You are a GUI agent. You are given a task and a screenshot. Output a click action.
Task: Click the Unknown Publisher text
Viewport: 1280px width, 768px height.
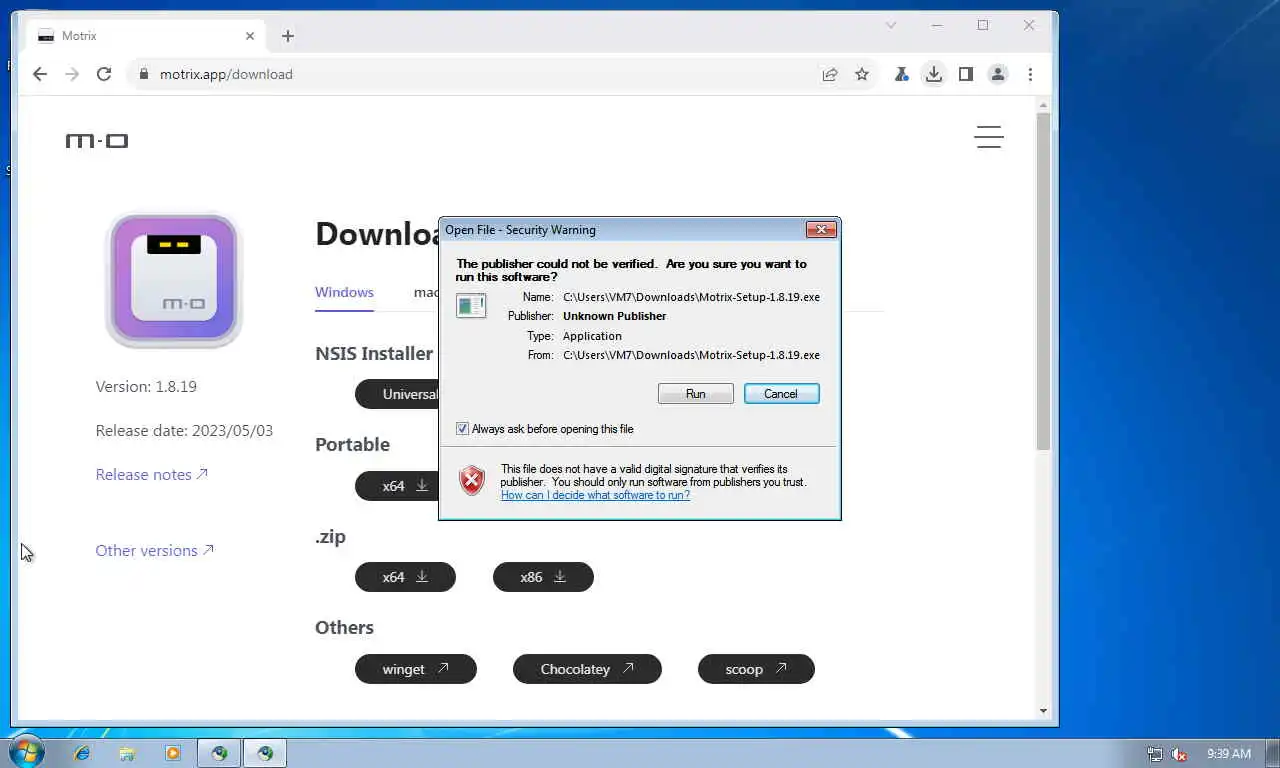614,316
